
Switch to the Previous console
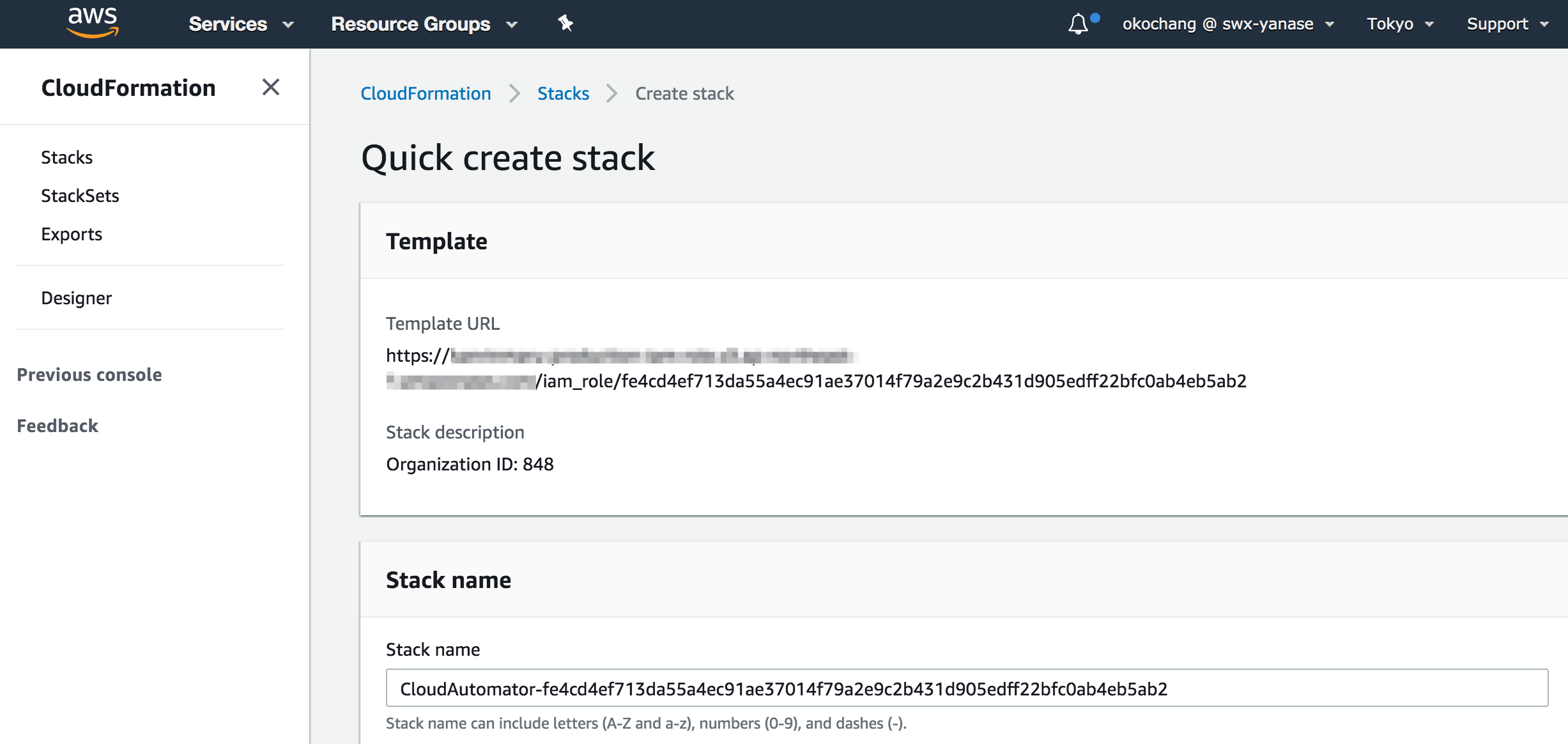tap(89, 375)
